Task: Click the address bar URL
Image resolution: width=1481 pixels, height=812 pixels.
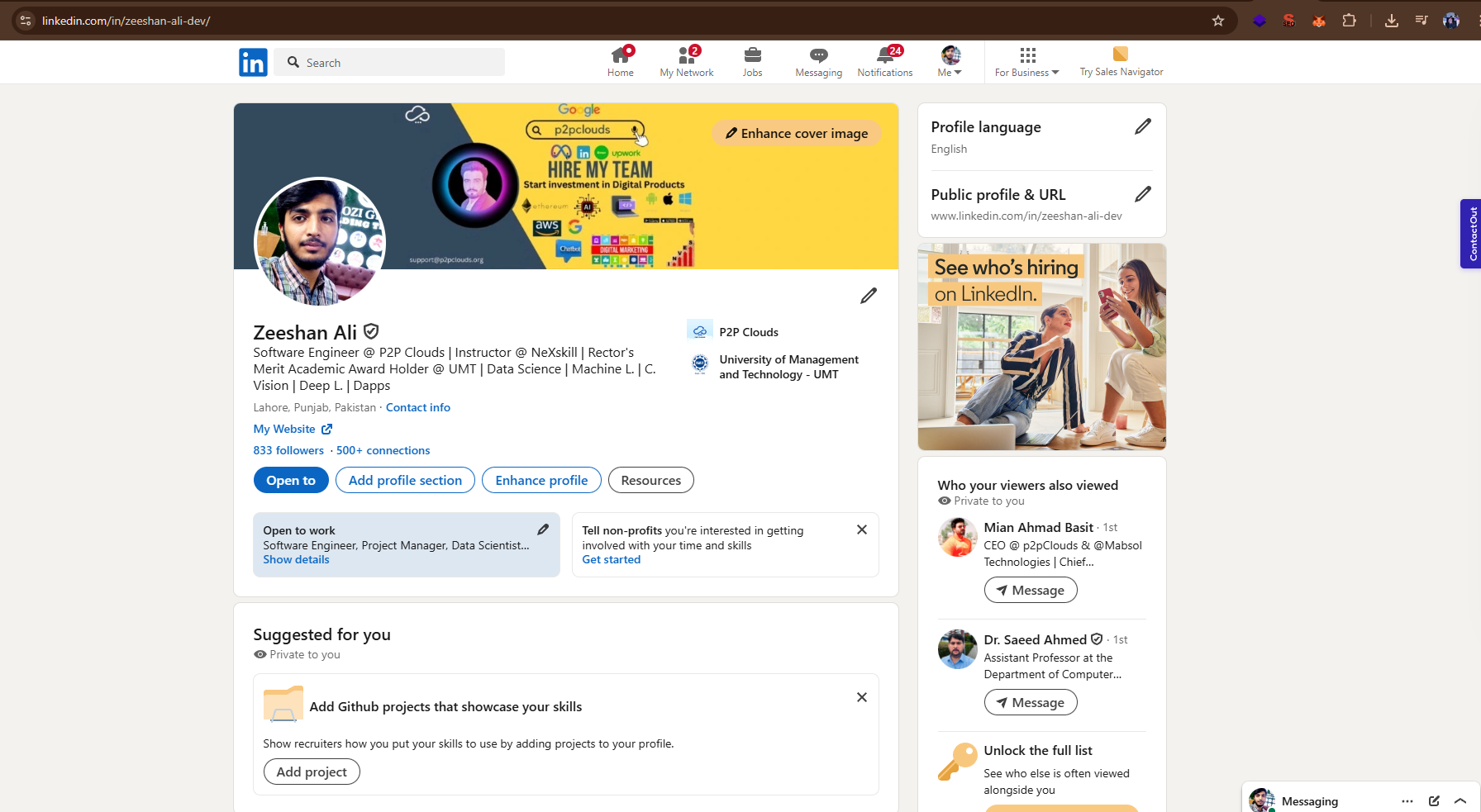Action: 126,21
